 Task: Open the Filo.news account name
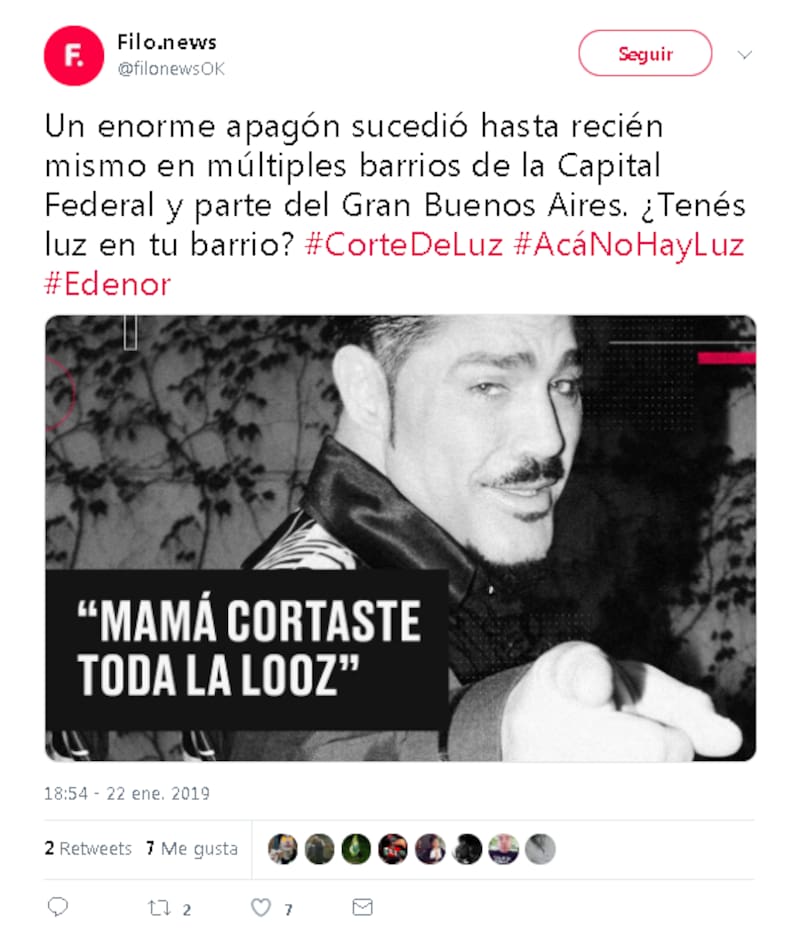(x=167, y=42)
